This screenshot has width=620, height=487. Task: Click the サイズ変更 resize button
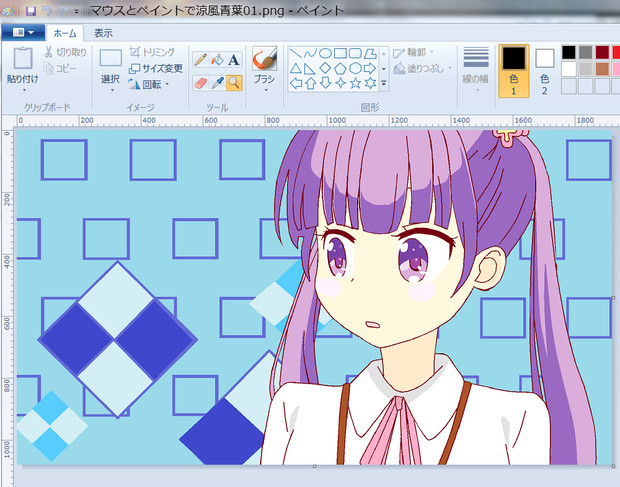click(155, 69)
